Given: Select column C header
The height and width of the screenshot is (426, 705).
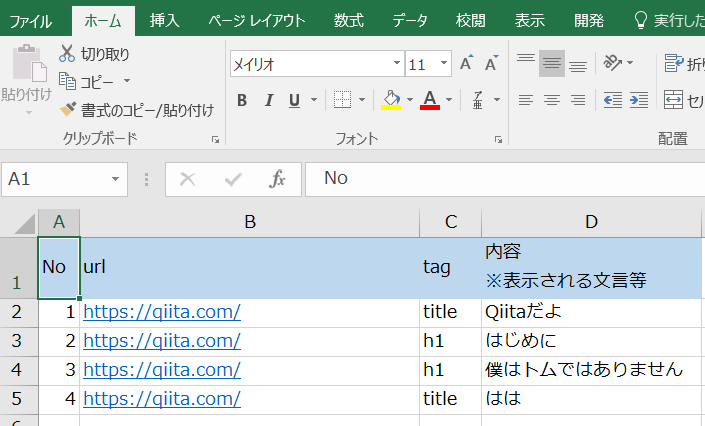Looking at the screenshot, I should coord(451,222).
